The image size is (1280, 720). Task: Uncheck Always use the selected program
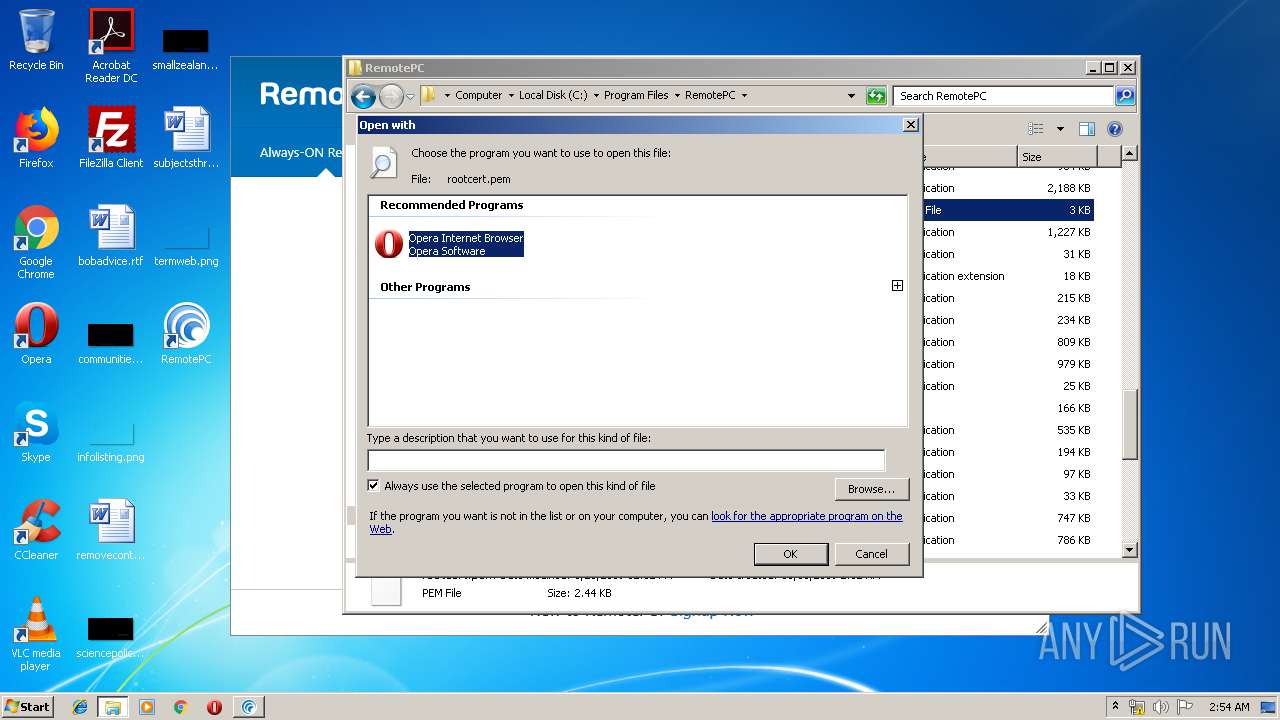tap(374, 486)
